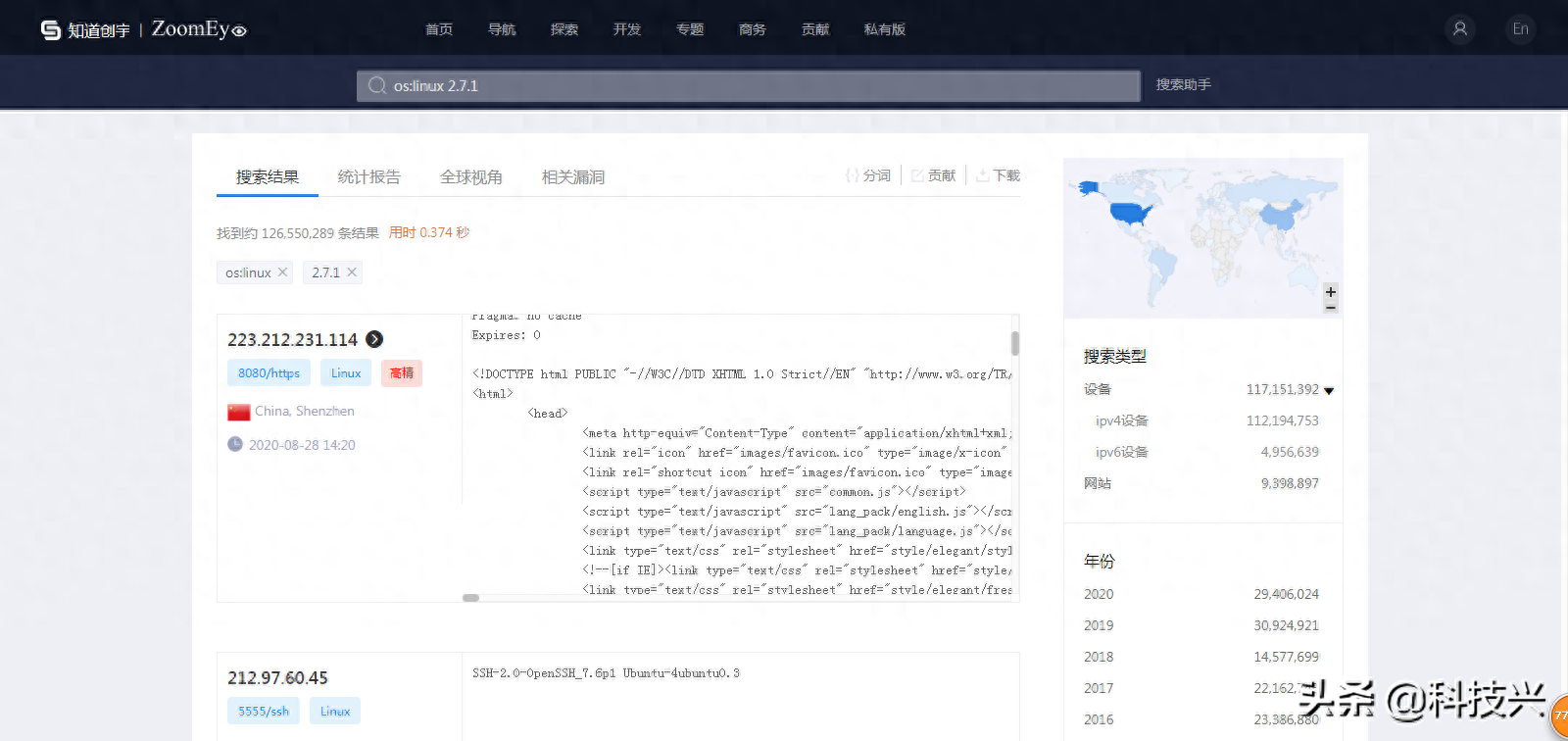Switch language with the En button
The height and width of the screenshot is (741, 1568).
[1520, 29]
